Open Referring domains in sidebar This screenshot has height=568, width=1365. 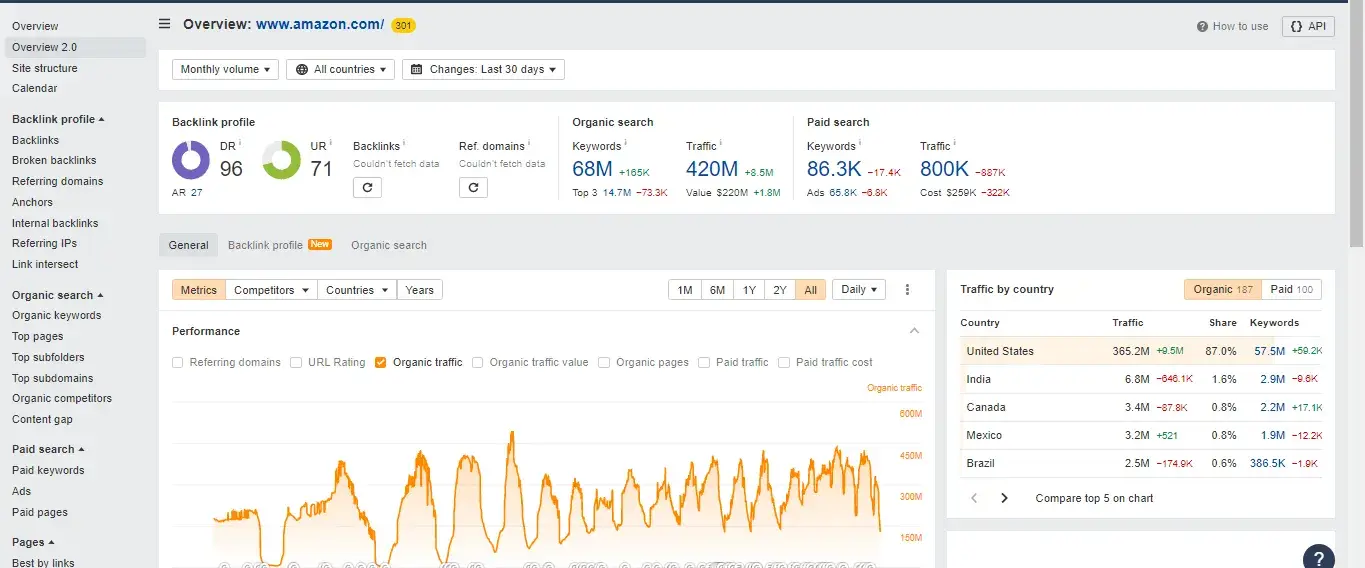[x=58, y=181]
